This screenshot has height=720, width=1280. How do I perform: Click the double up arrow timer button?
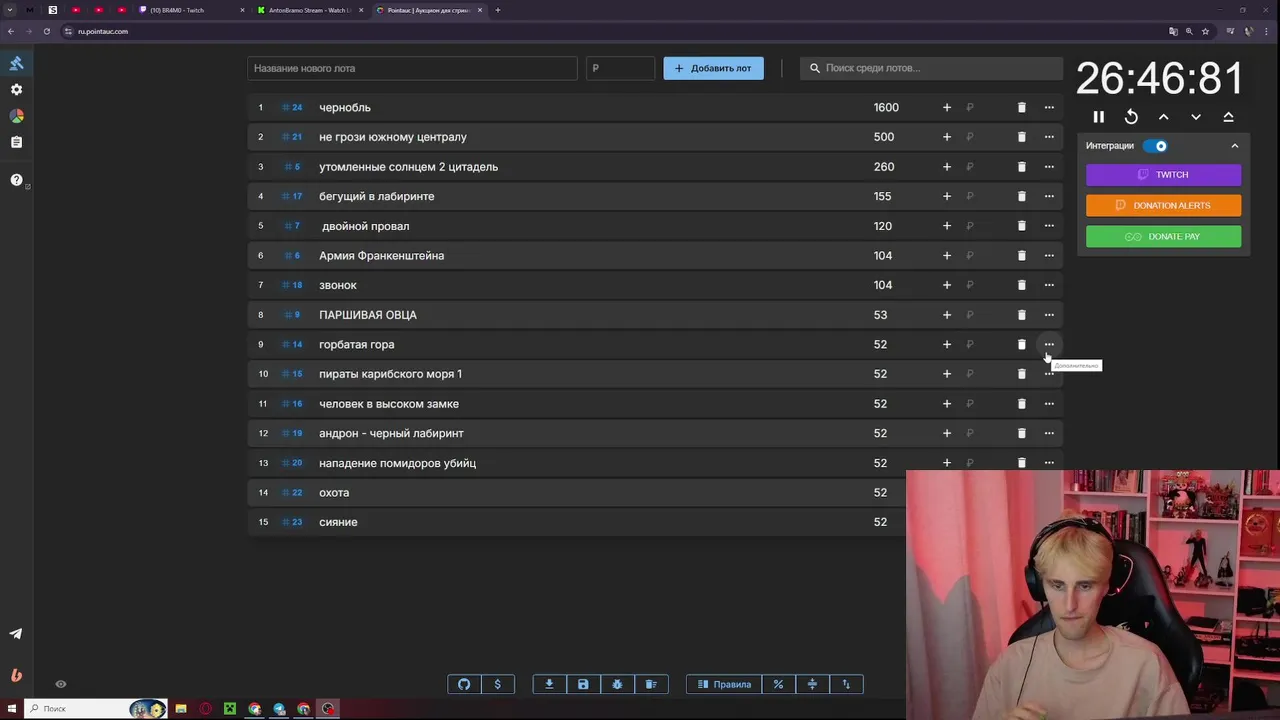tap(1228, 117)
